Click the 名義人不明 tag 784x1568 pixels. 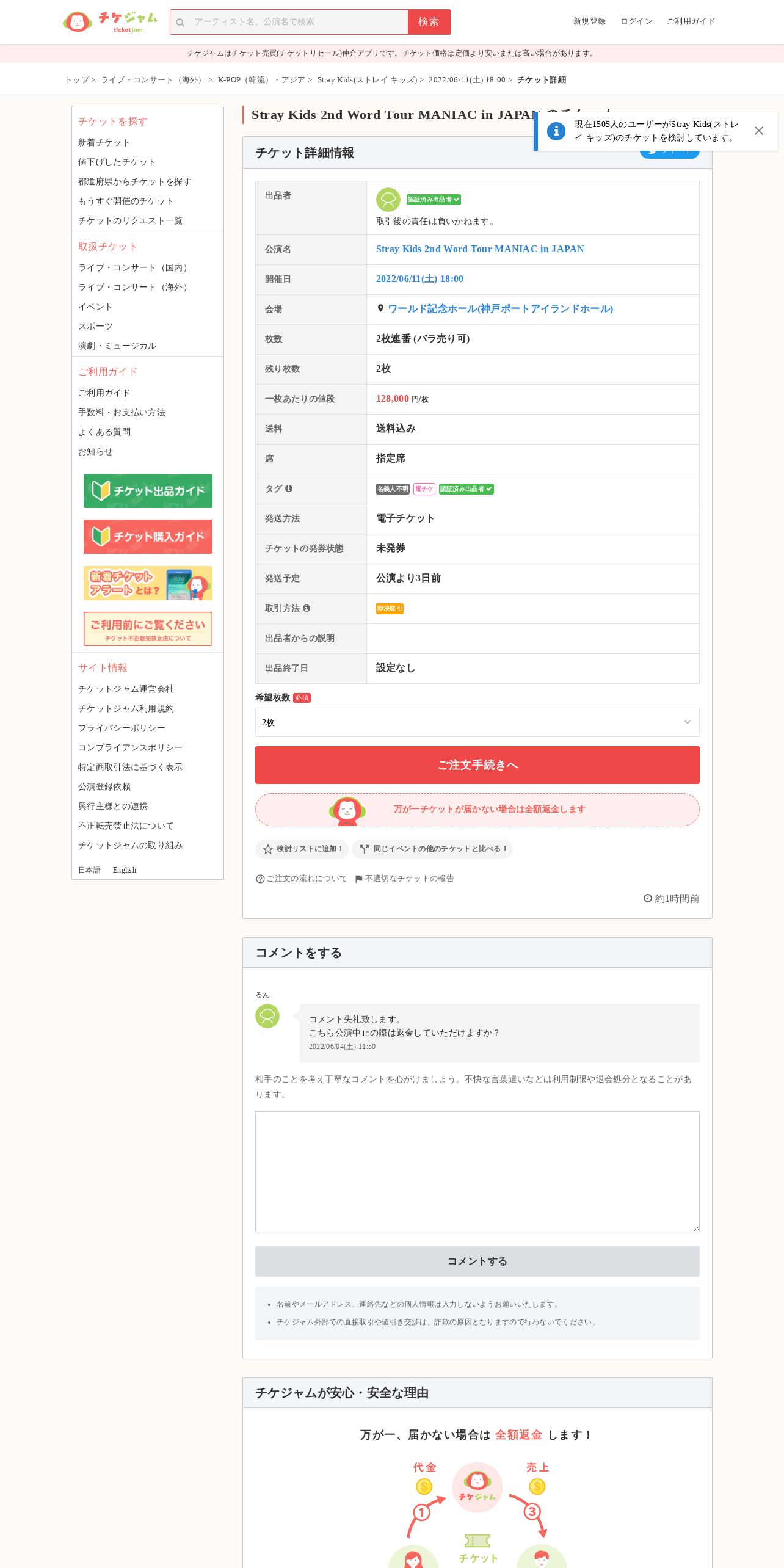393,489
